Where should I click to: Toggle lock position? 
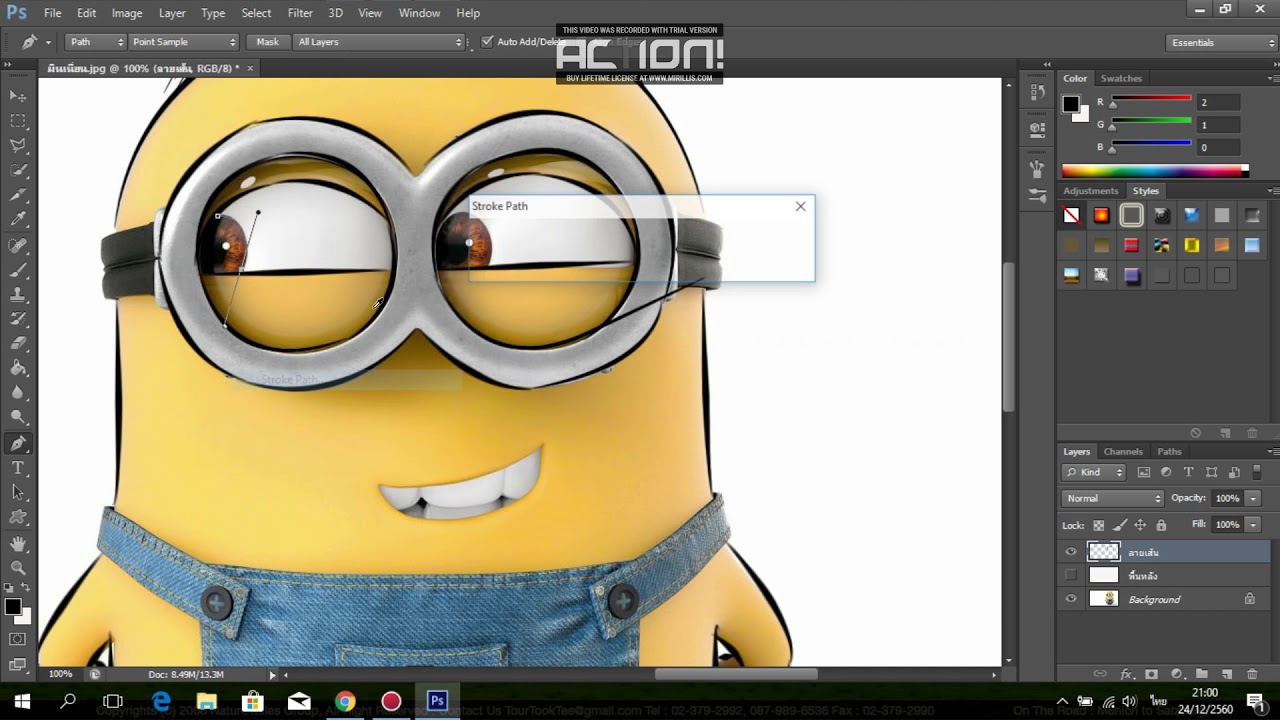(1140, 525)
